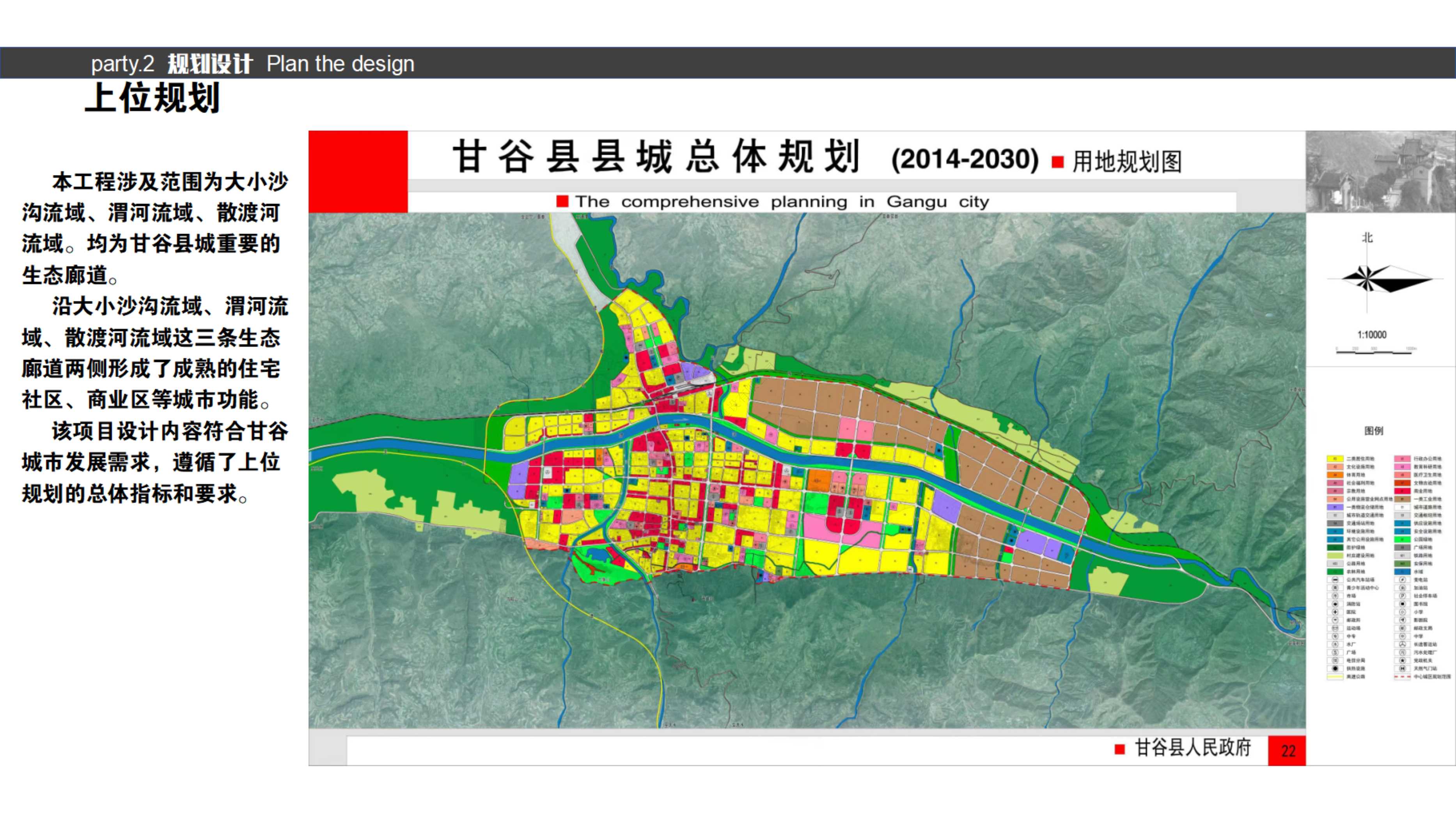
Task: Click the 中学 middle school legend icon
Action: click(1403, 636)
